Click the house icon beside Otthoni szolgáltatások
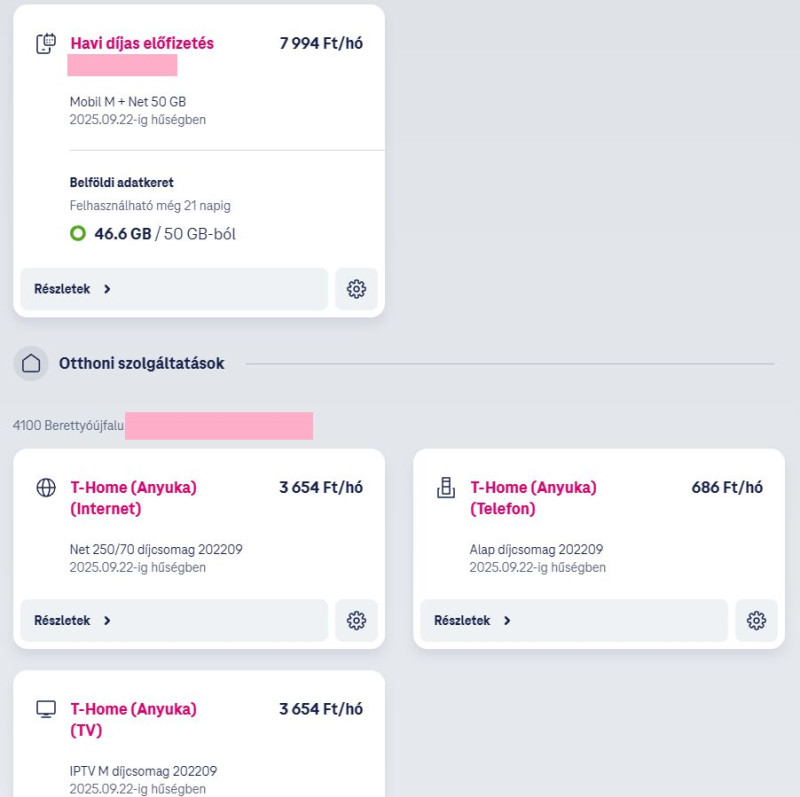 [x=31, y=363]
